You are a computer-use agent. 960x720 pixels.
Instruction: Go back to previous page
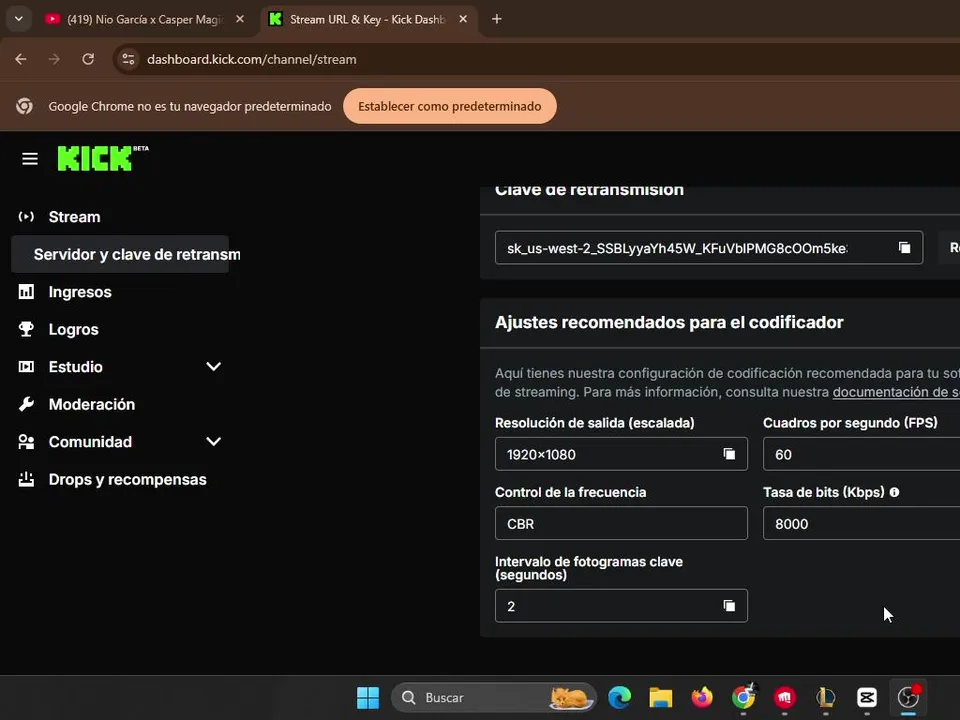pos(21,59)
